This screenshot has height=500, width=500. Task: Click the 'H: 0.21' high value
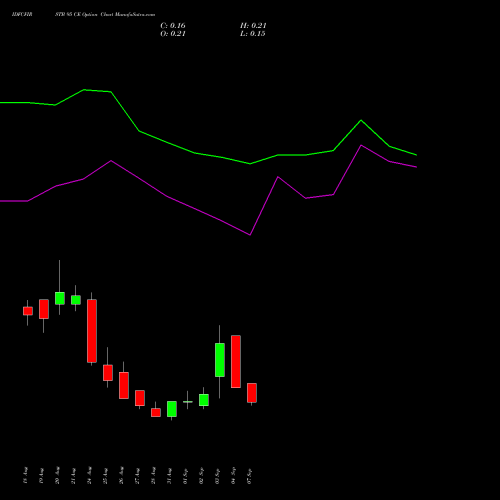click(x=253, y=26)
